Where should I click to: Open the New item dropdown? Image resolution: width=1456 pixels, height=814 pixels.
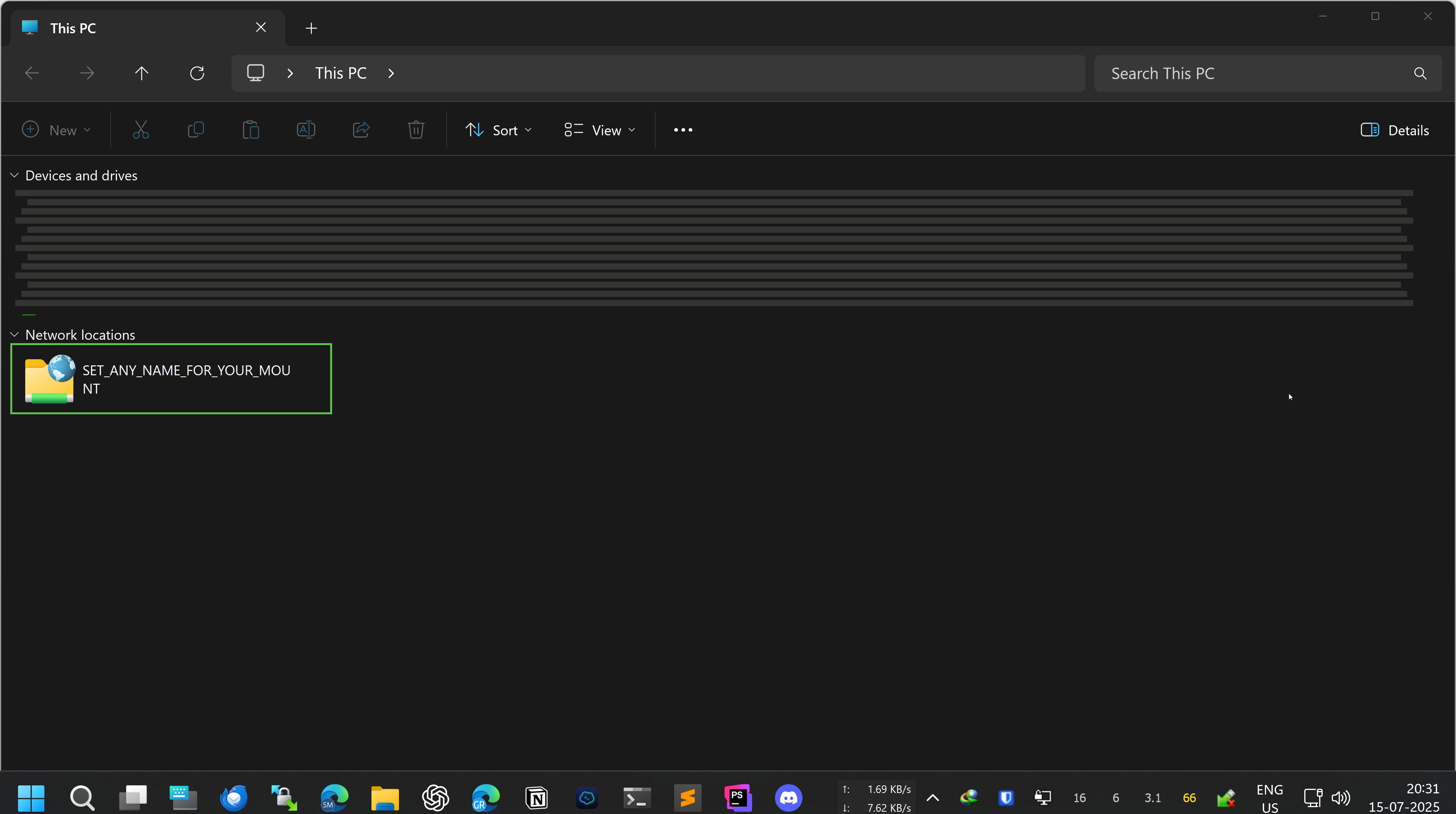(x=56, y=130)
